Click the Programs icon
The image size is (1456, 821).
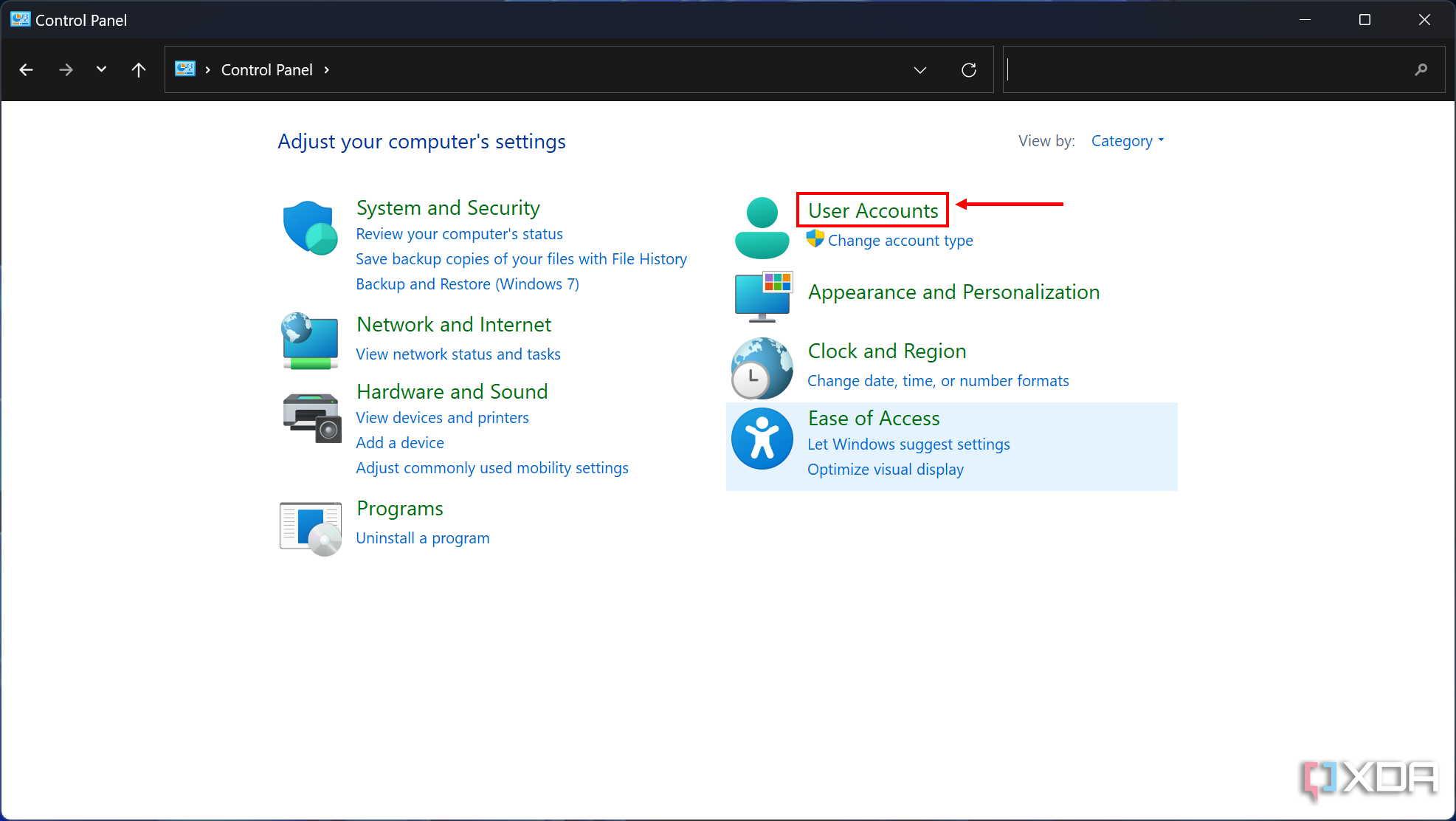click(310, 522)
